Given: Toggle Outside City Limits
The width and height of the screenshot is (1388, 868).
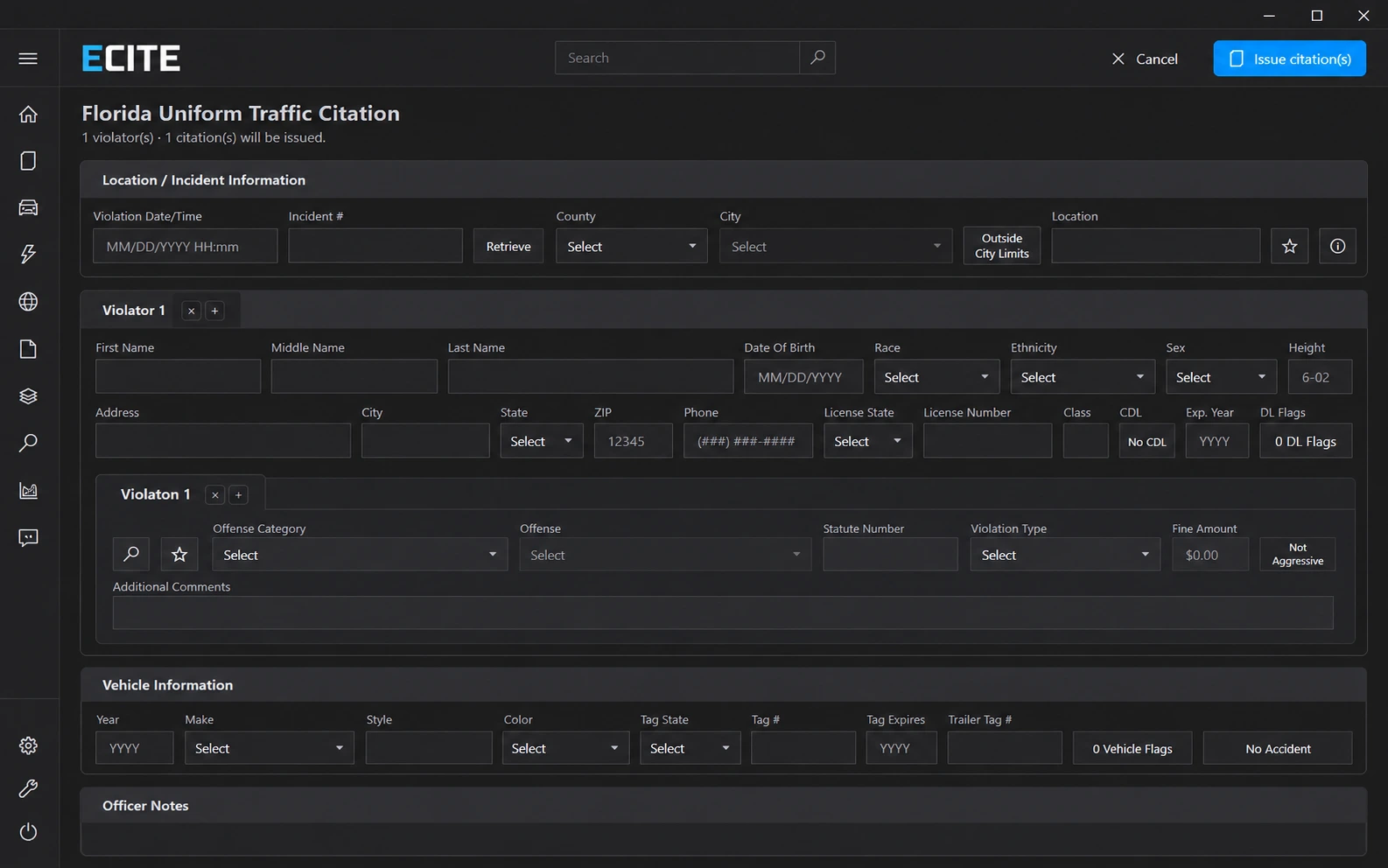Looking at the screenshot, I should pyautogui.click(x=1002, y=246).
